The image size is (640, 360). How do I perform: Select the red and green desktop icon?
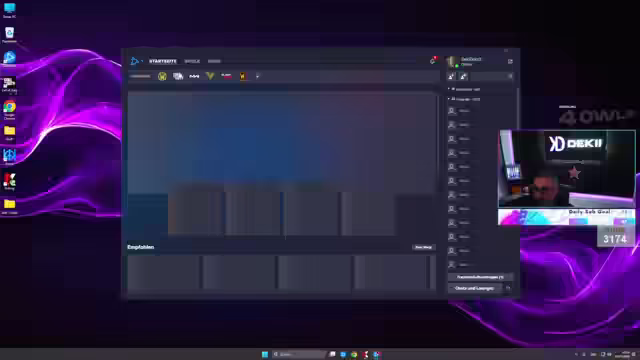point(9,182)
